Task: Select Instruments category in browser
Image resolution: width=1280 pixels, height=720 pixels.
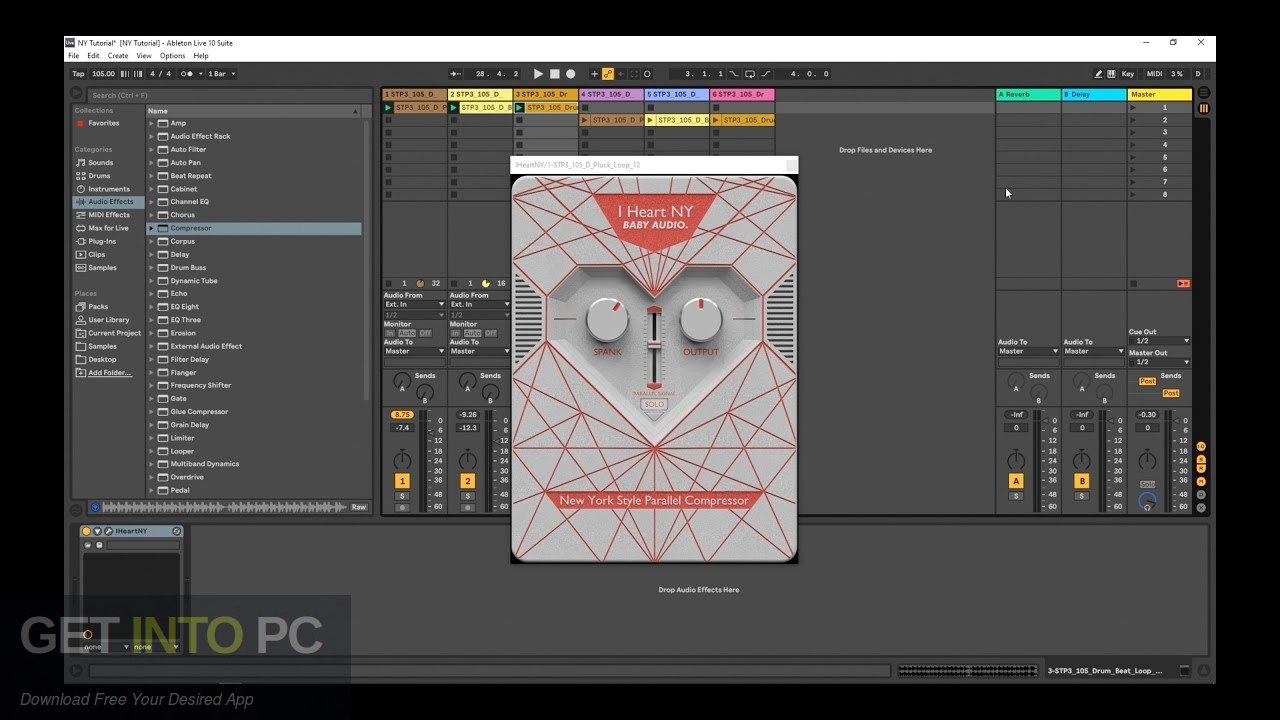Action: pyautogui.click(x=108, y=189)
